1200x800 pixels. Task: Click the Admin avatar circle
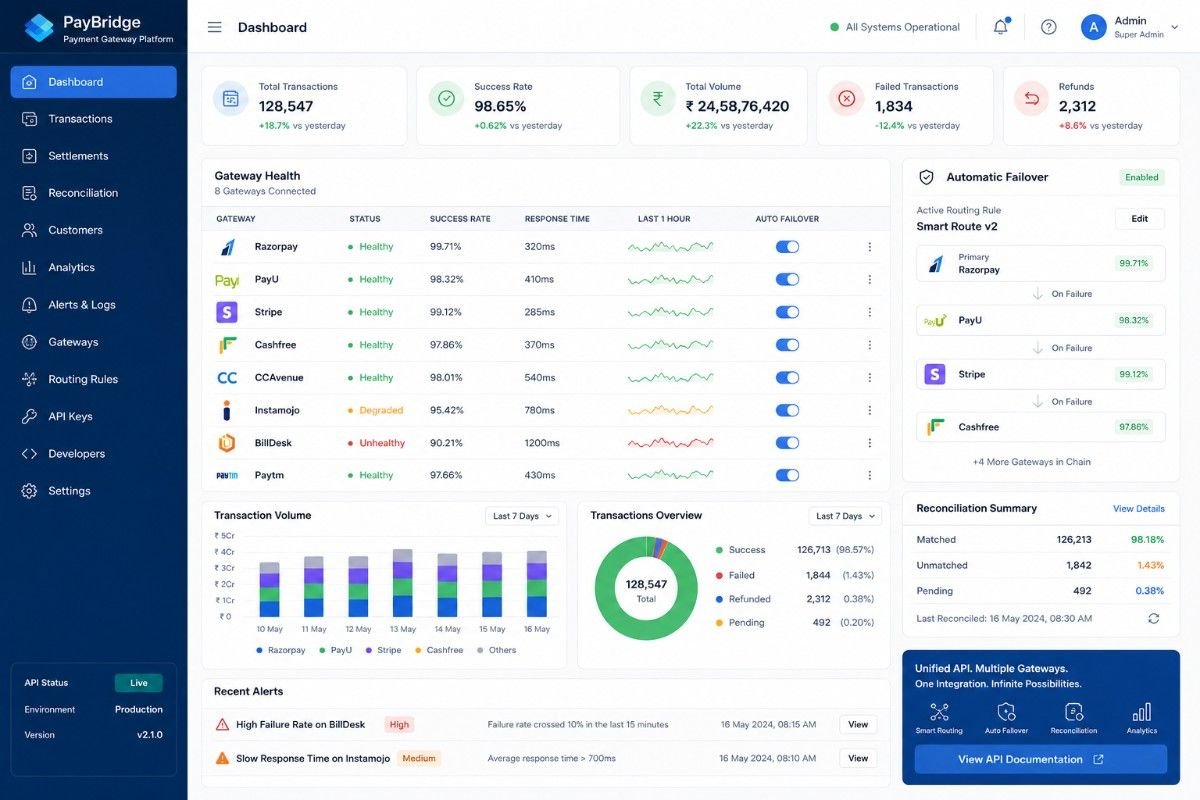(1093, 27)
